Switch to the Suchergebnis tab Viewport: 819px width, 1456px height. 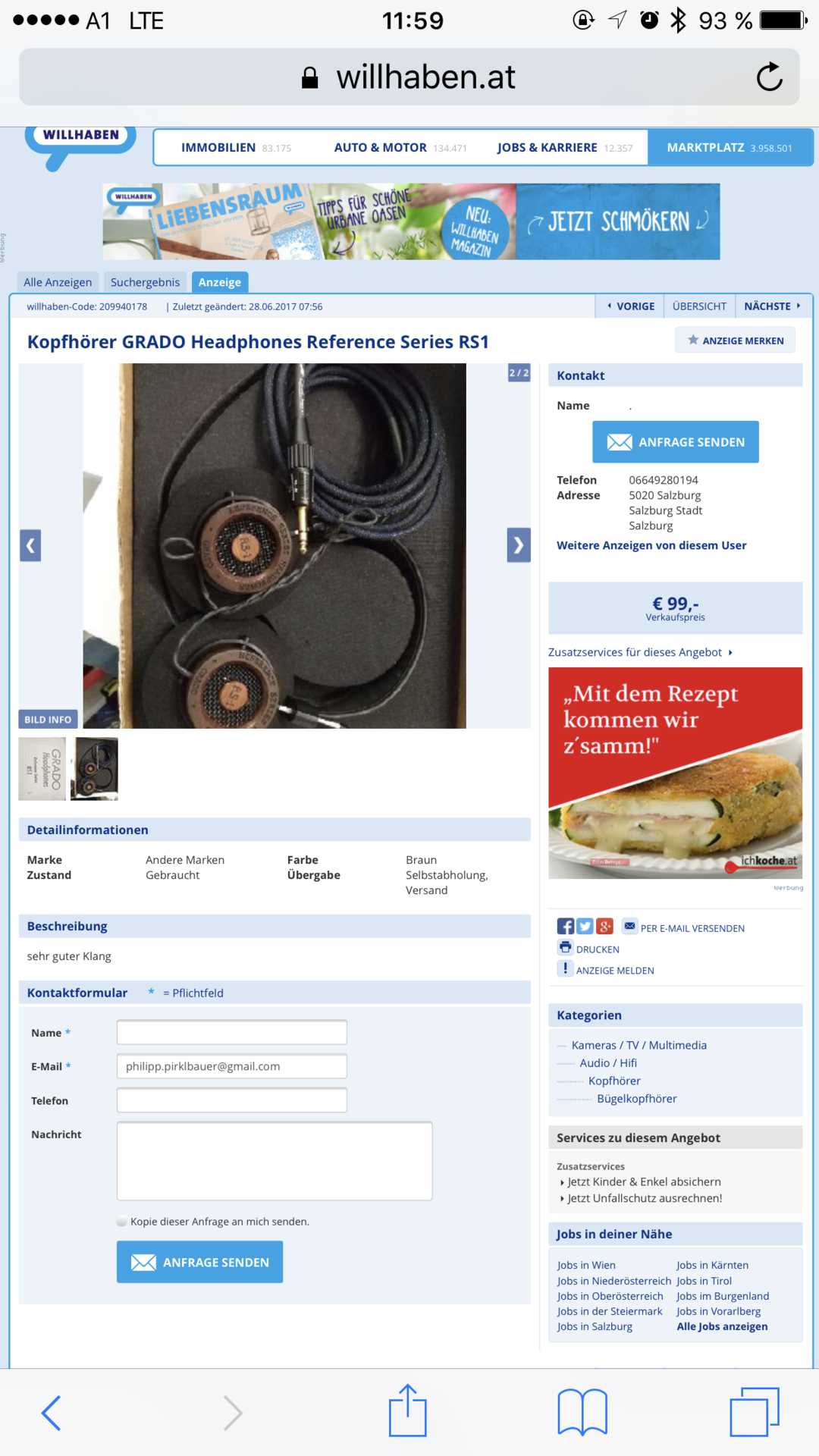coord(145,282)
